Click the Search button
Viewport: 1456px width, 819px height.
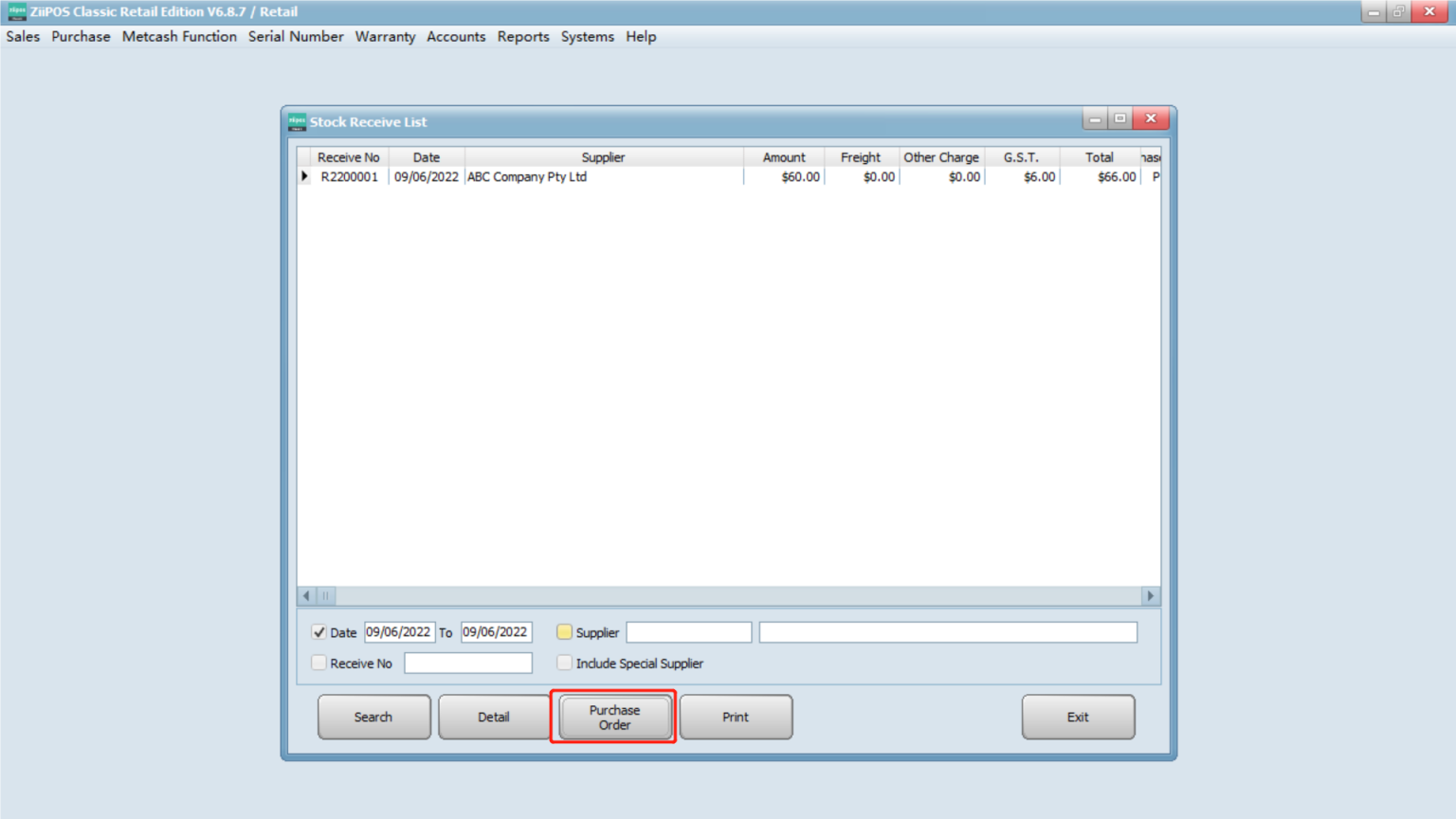(373, 717)
